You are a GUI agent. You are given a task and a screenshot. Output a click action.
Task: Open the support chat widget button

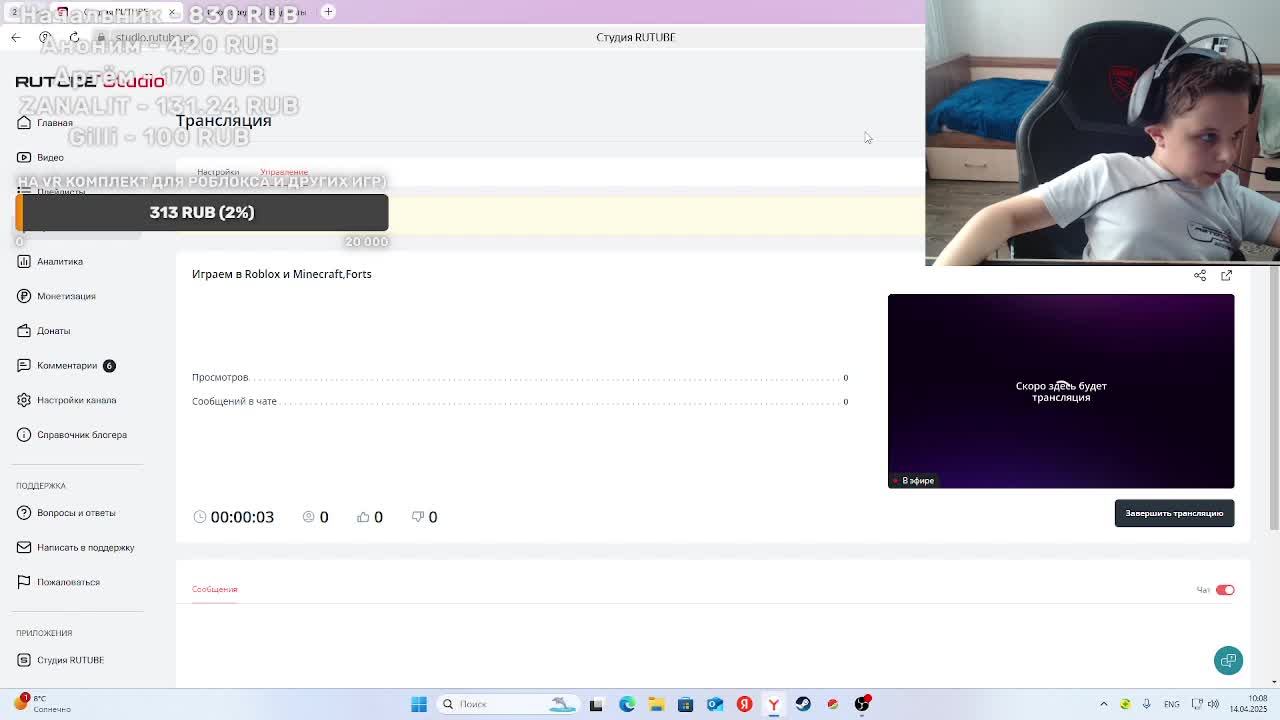click(x=1228, y=660)
